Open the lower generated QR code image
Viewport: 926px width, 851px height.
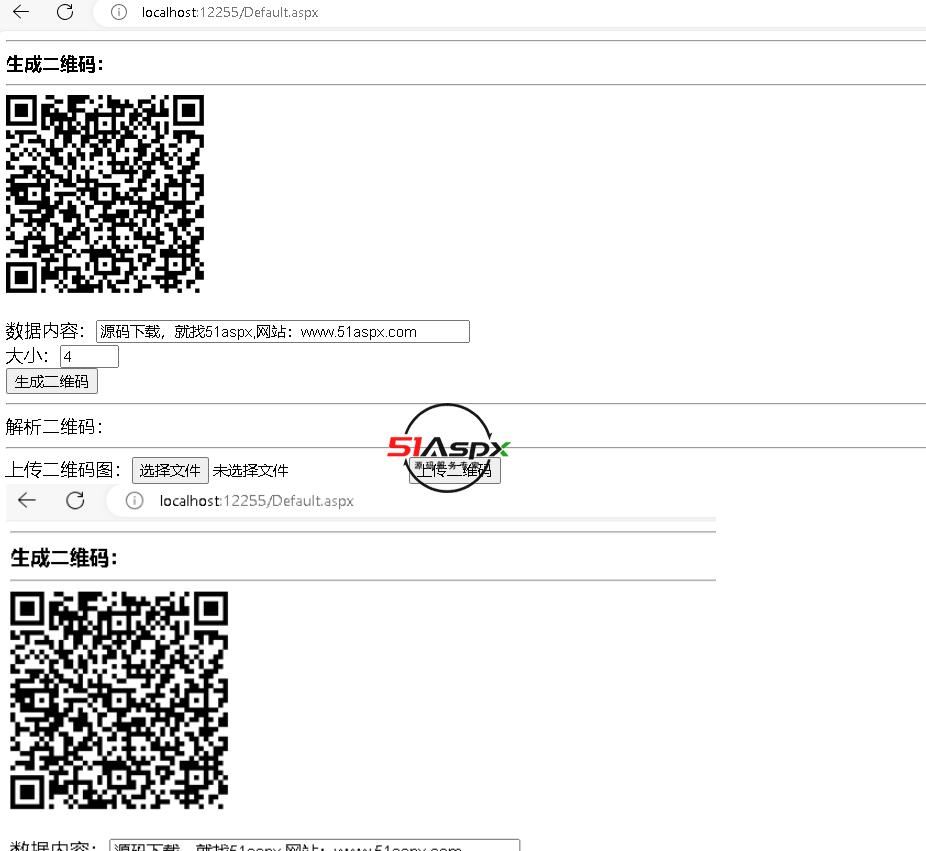click(119, 700)
